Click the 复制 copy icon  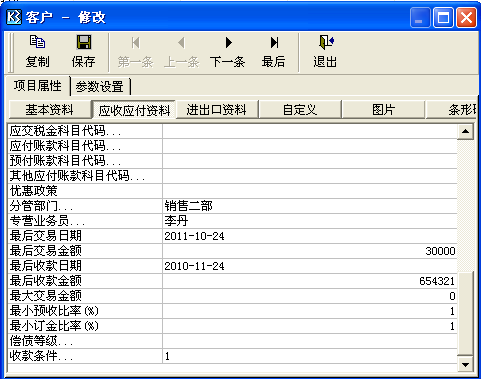point(37,42)
